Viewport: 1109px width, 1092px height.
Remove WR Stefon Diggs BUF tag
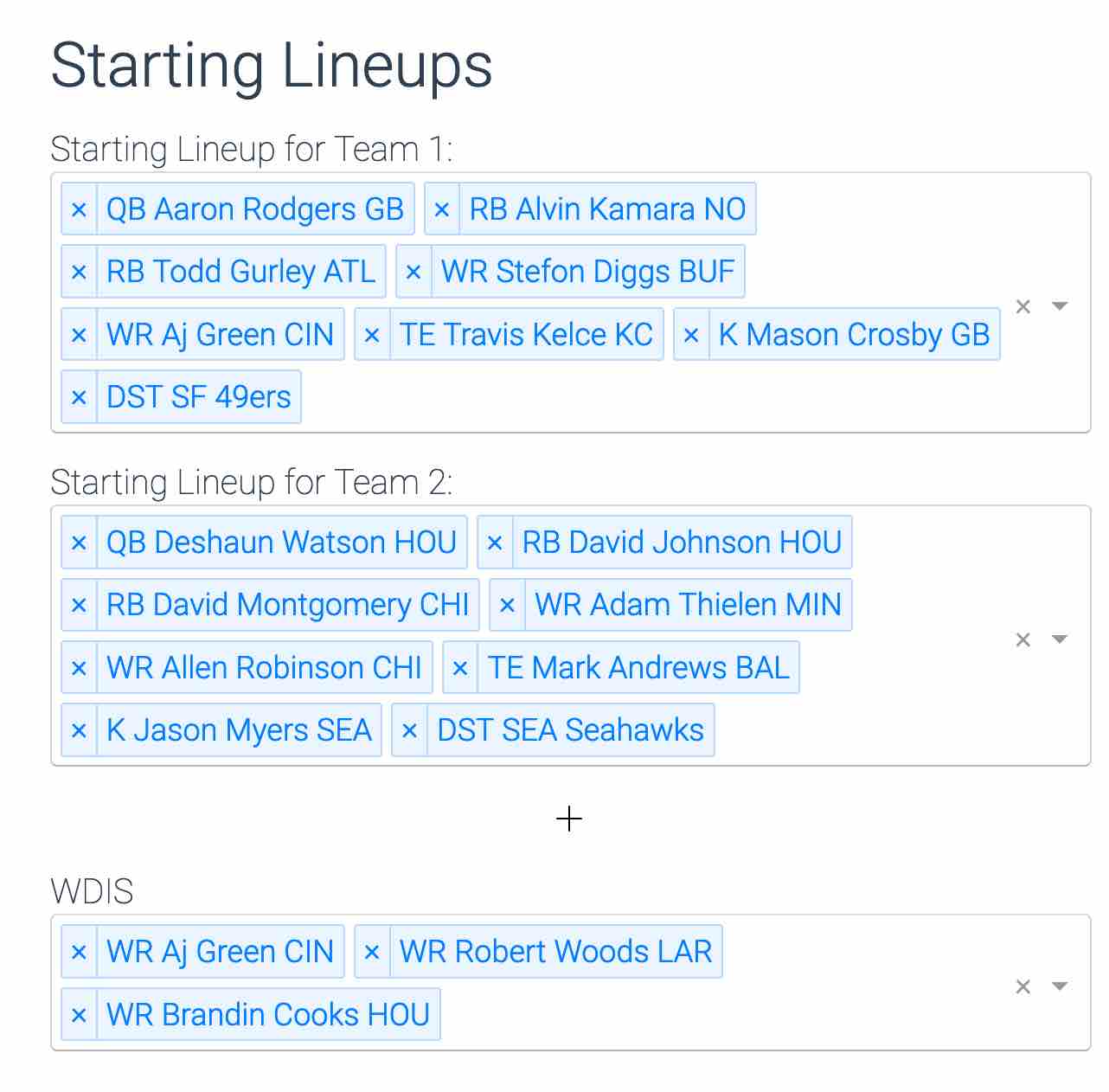tap(413, 272)
